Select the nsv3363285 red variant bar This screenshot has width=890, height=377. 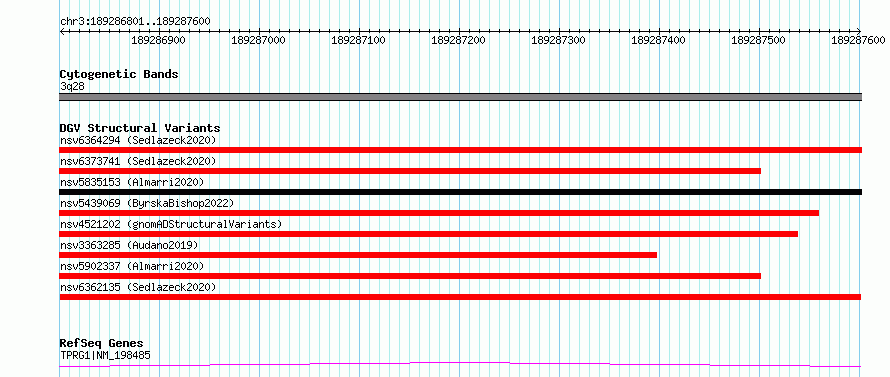pos(358,255)
